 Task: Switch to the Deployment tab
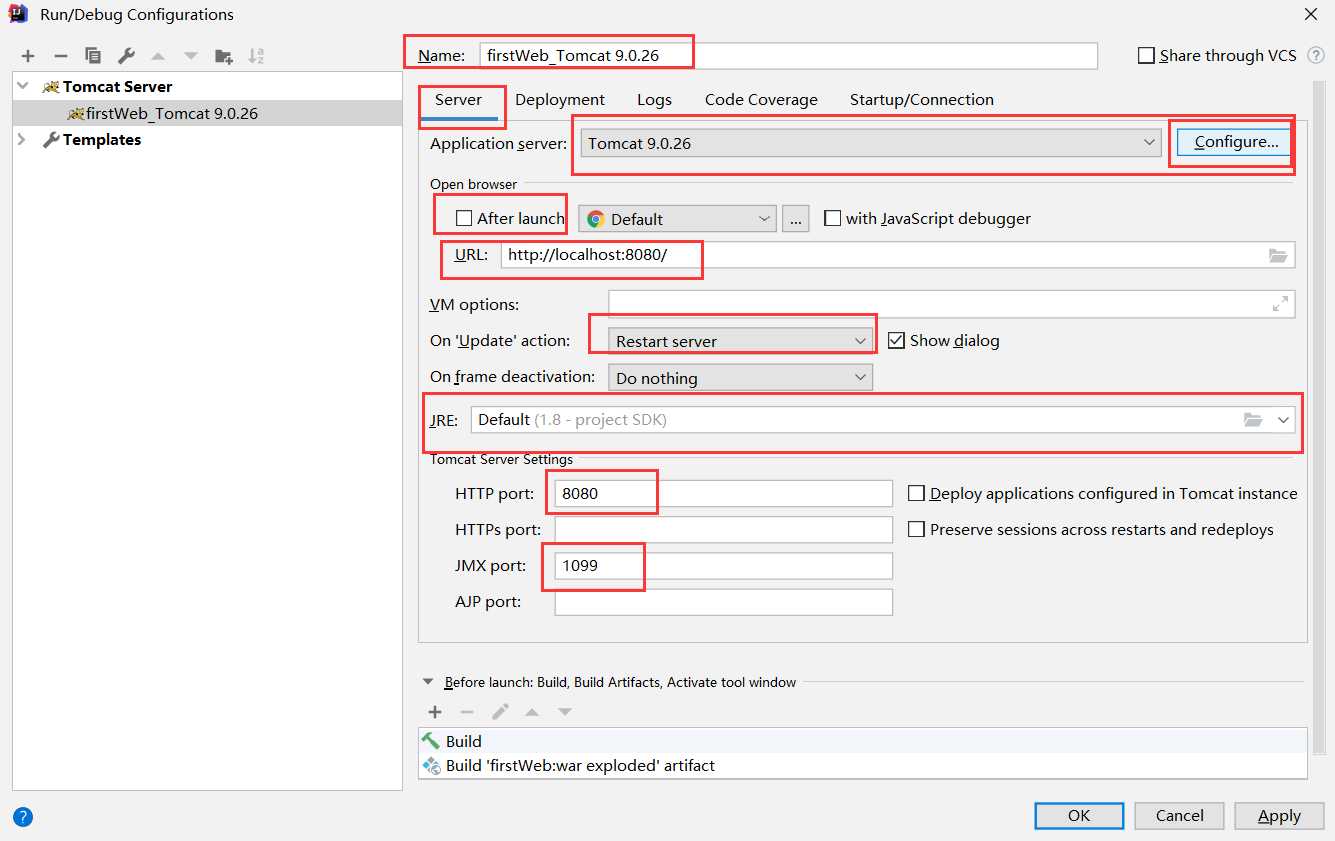[560, 100]
